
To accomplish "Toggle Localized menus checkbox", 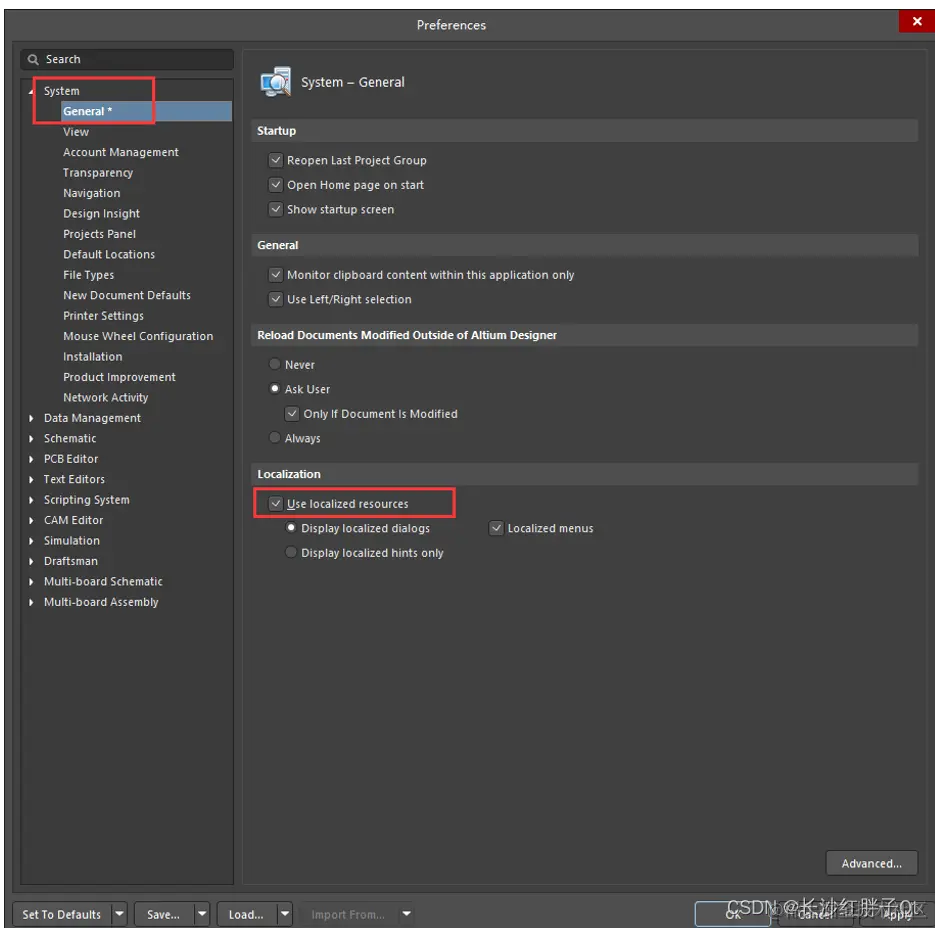I will click(496, 528).
